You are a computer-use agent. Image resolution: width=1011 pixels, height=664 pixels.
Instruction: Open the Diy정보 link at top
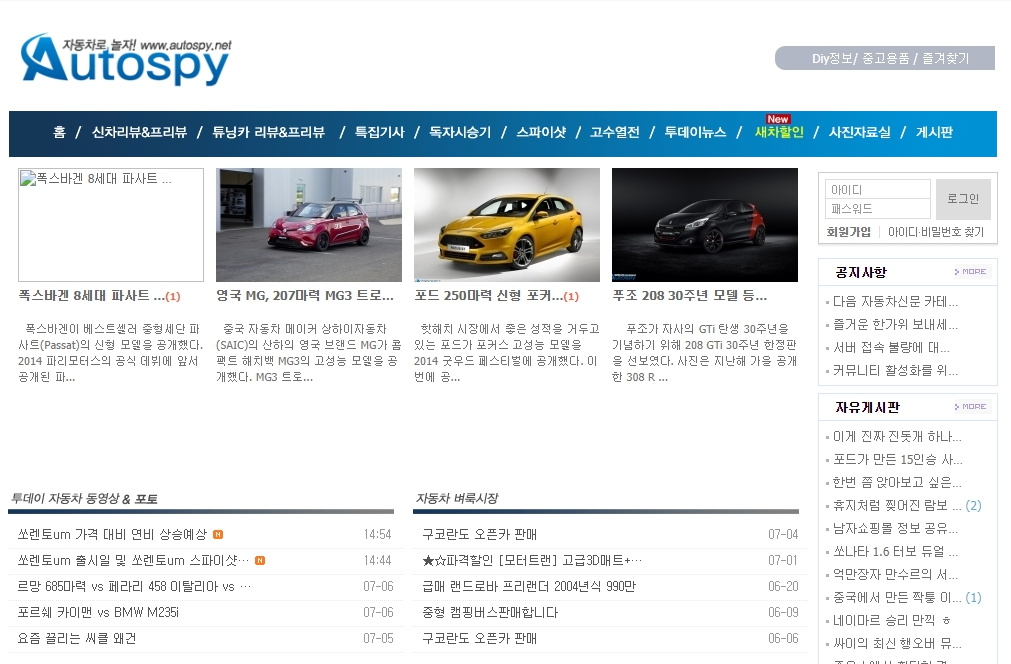831,59
